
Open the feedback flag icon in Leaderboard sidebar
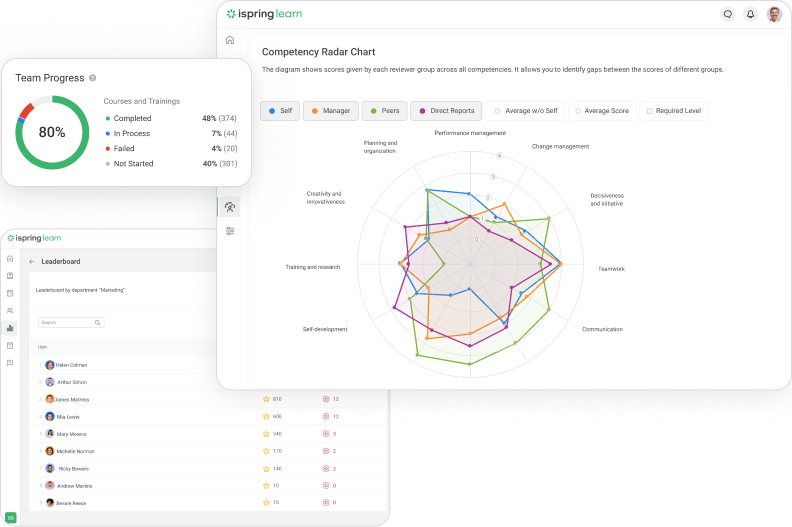click(10, 363)
